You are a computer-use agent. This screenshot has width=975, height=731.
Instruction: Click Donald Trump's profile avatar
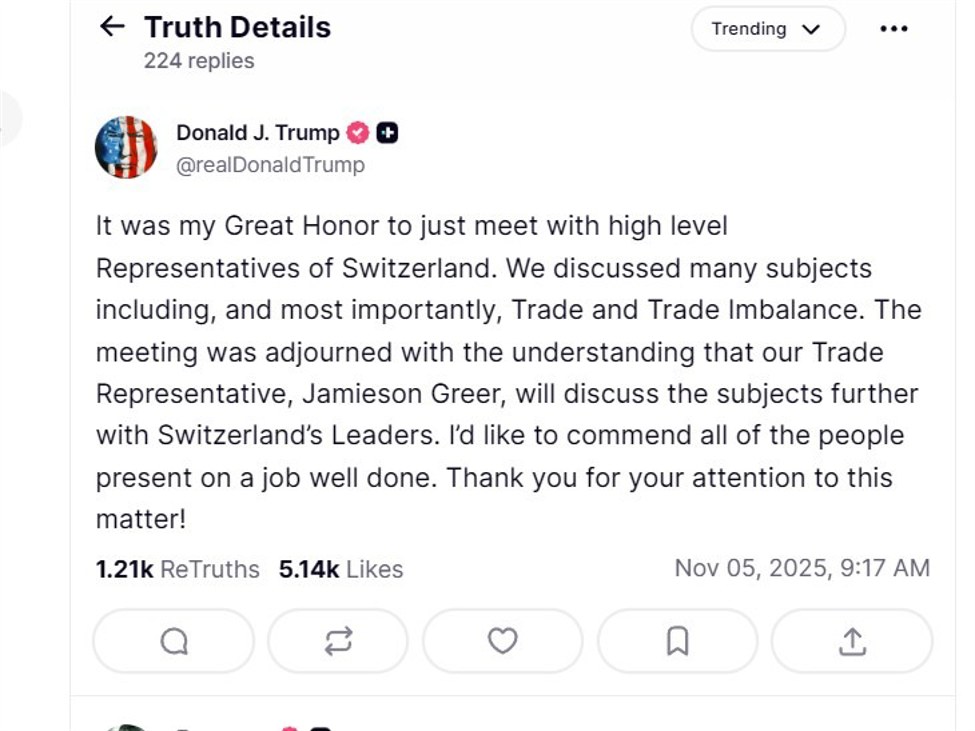tap(126, 146)
